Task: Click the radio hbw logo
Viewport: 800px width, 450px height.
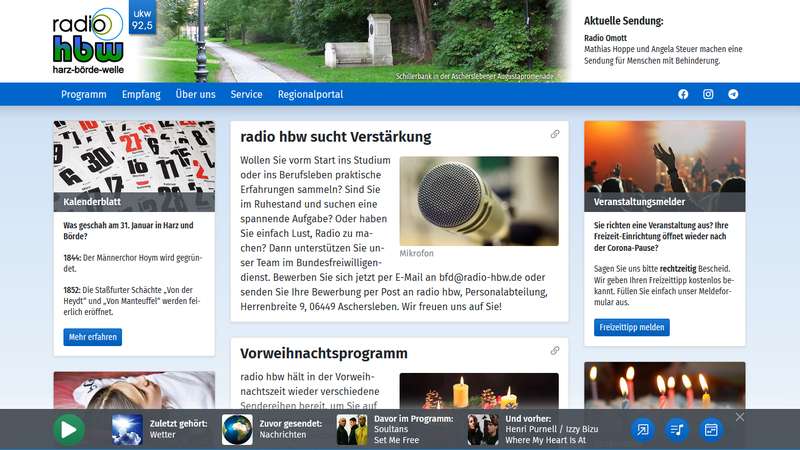Action: (x=88, y=40)
